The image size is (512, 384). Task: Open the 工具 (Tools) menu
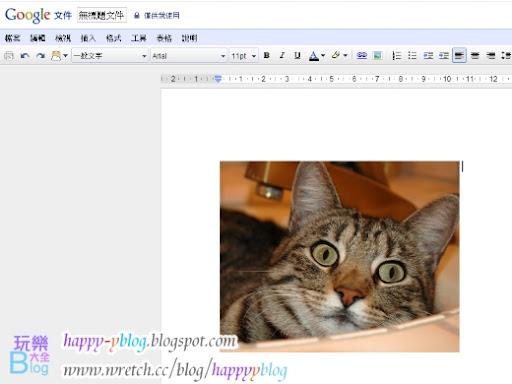pos(139,38)
